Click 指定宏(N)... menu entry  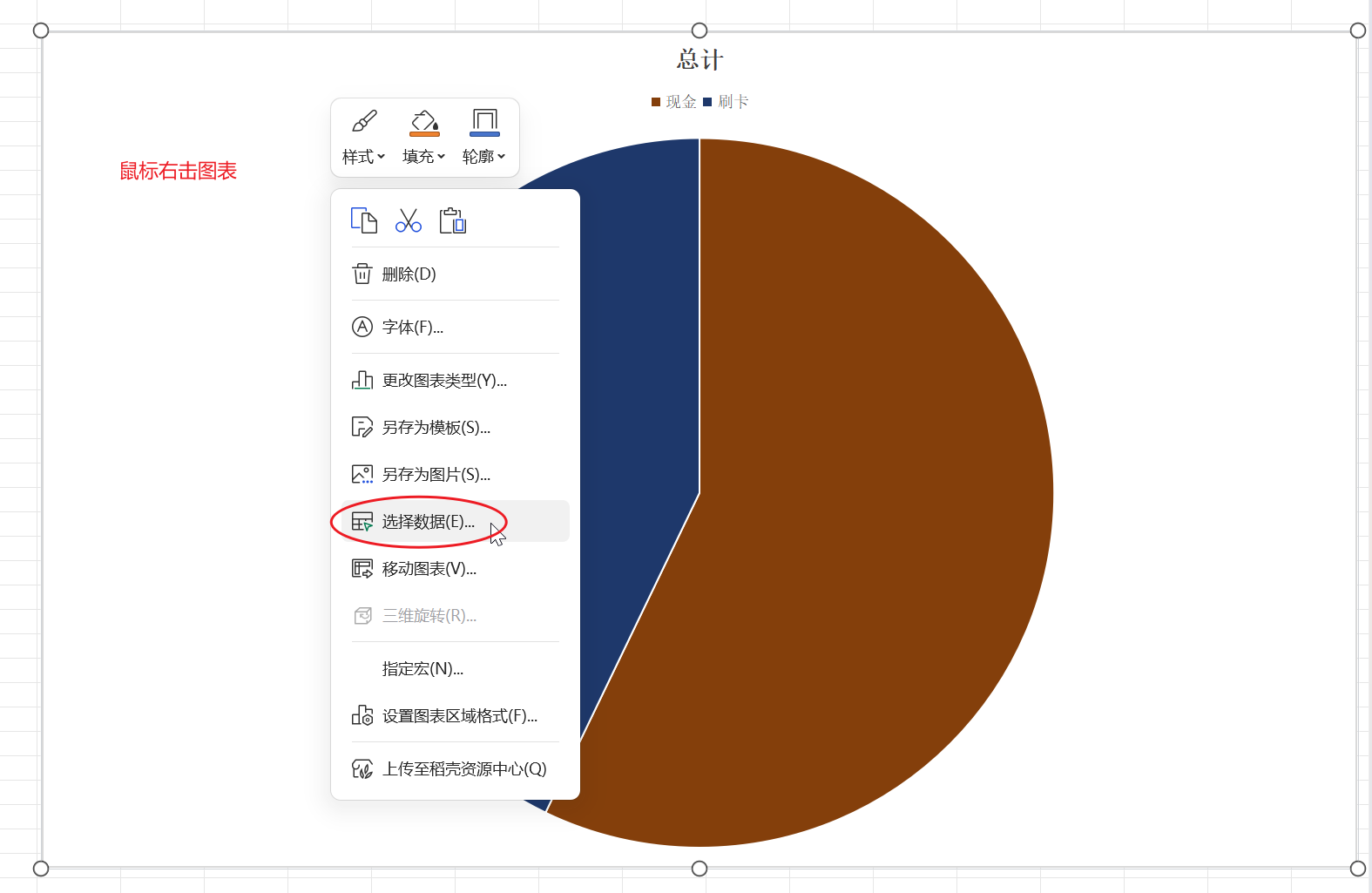click(455, 669)
